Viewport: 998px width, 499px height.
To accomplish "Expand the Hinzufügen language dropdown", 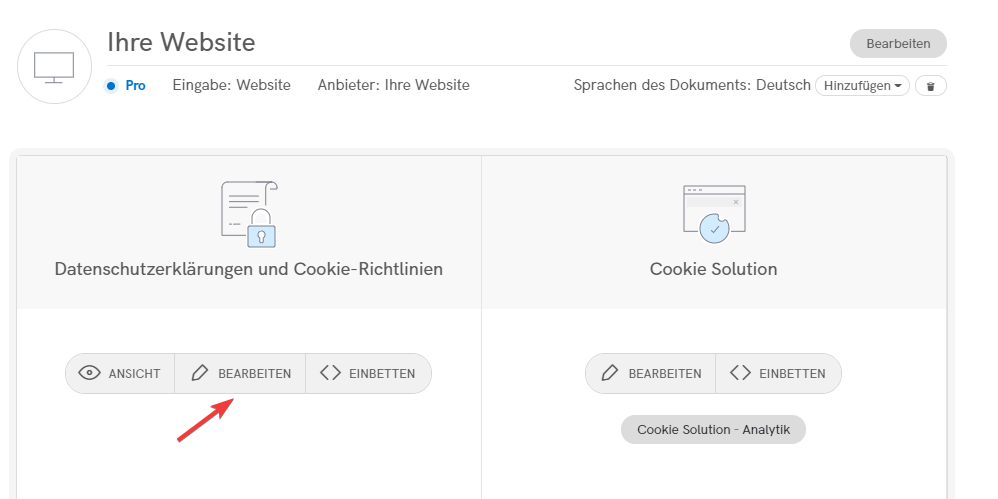I will [862, 86].
